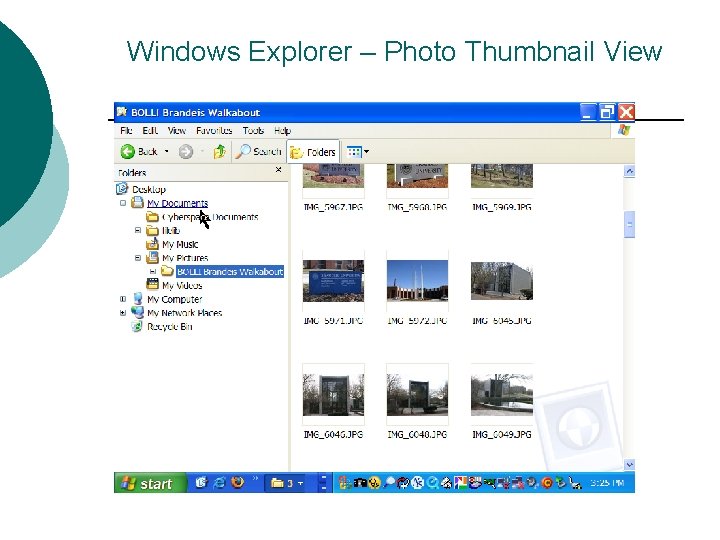Click the Views thumbnail grid icon
The height and width of the screenshot is (540, 720).
[x=354, y=152]
